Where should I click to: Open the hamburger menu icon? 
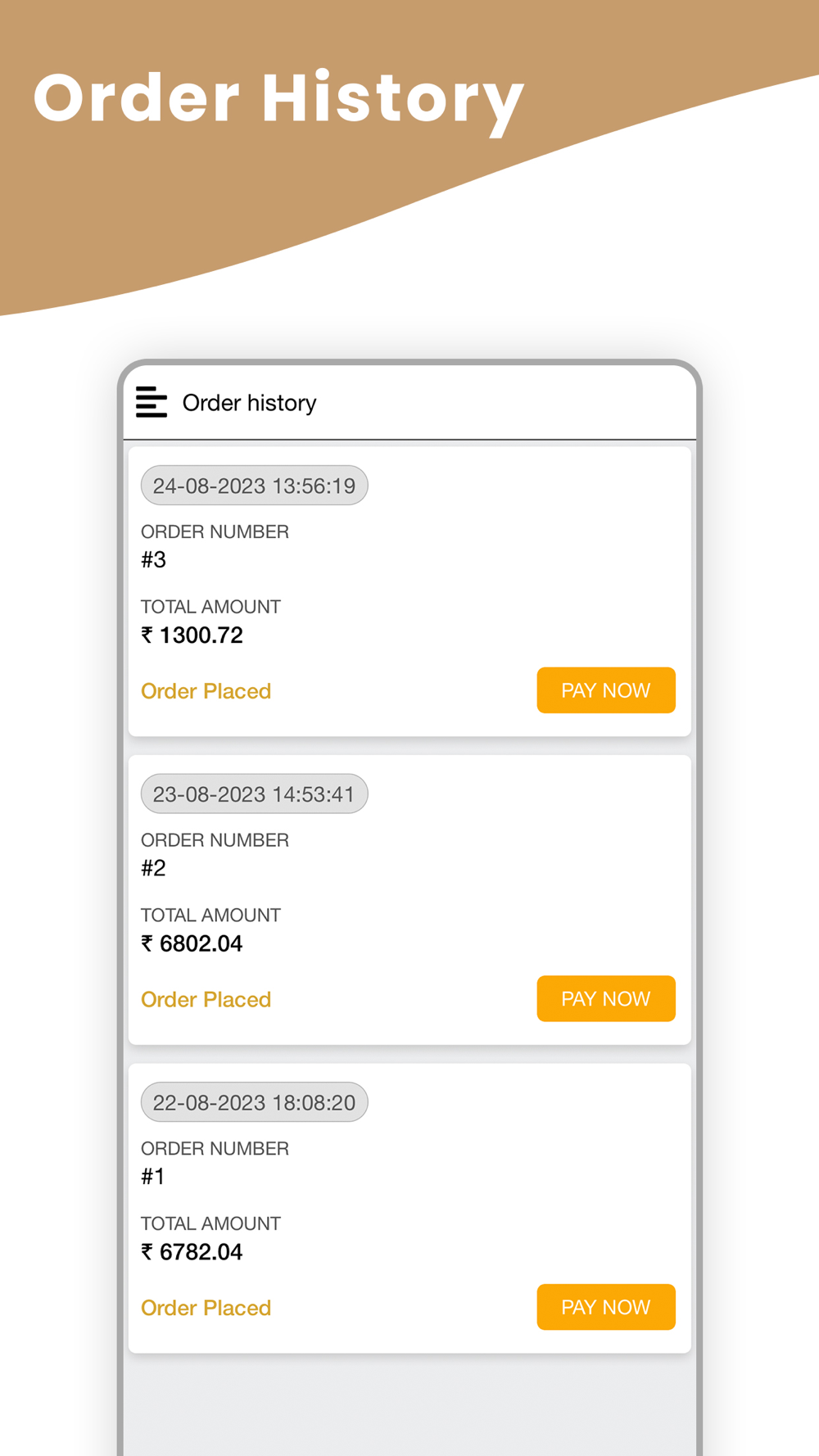coord(152,402)
